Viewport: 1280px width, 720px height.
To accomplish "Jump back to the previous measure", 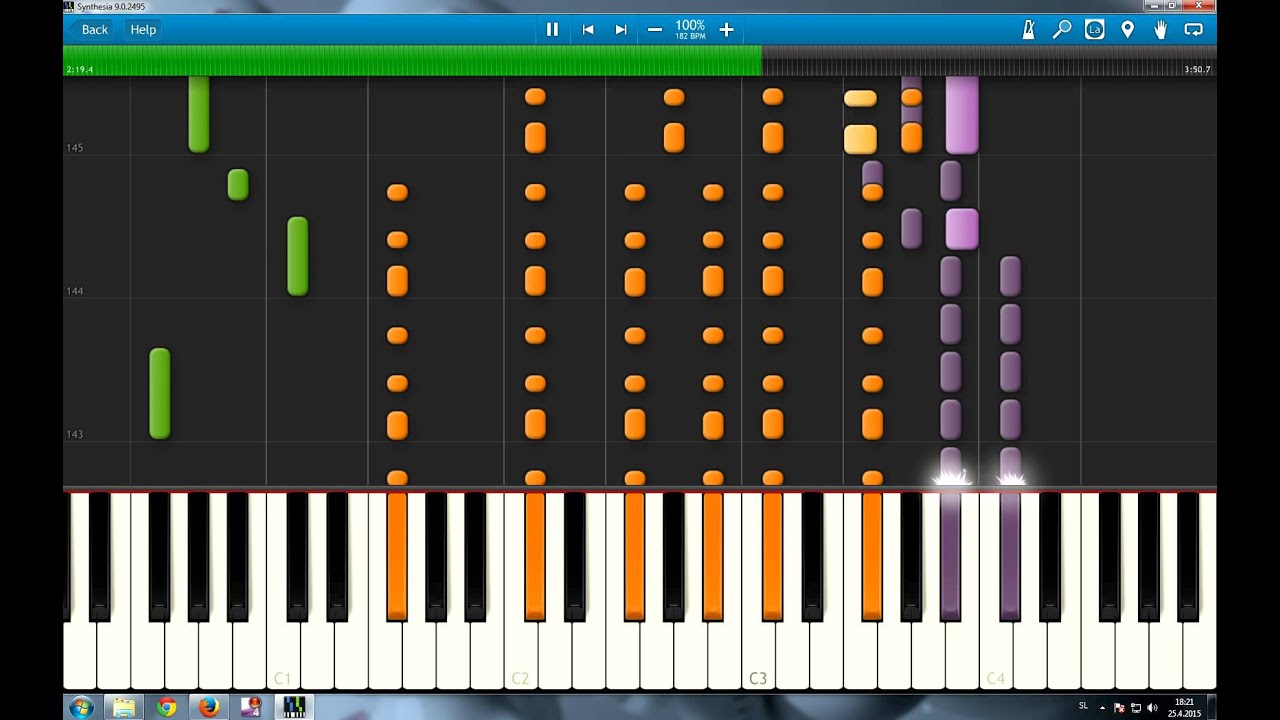I will pos(588,30).
